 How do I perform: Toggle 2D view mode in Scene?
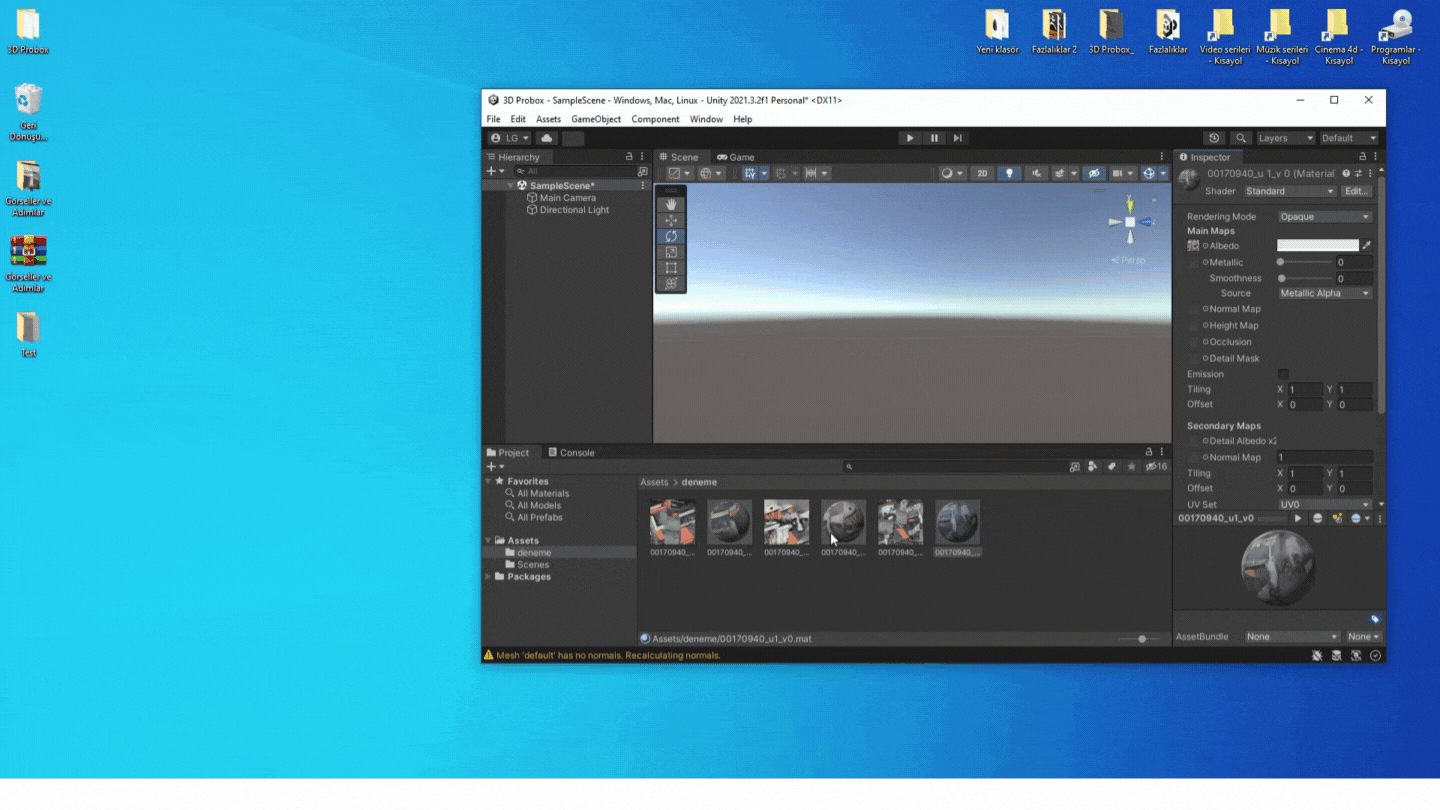coord(982,173)
